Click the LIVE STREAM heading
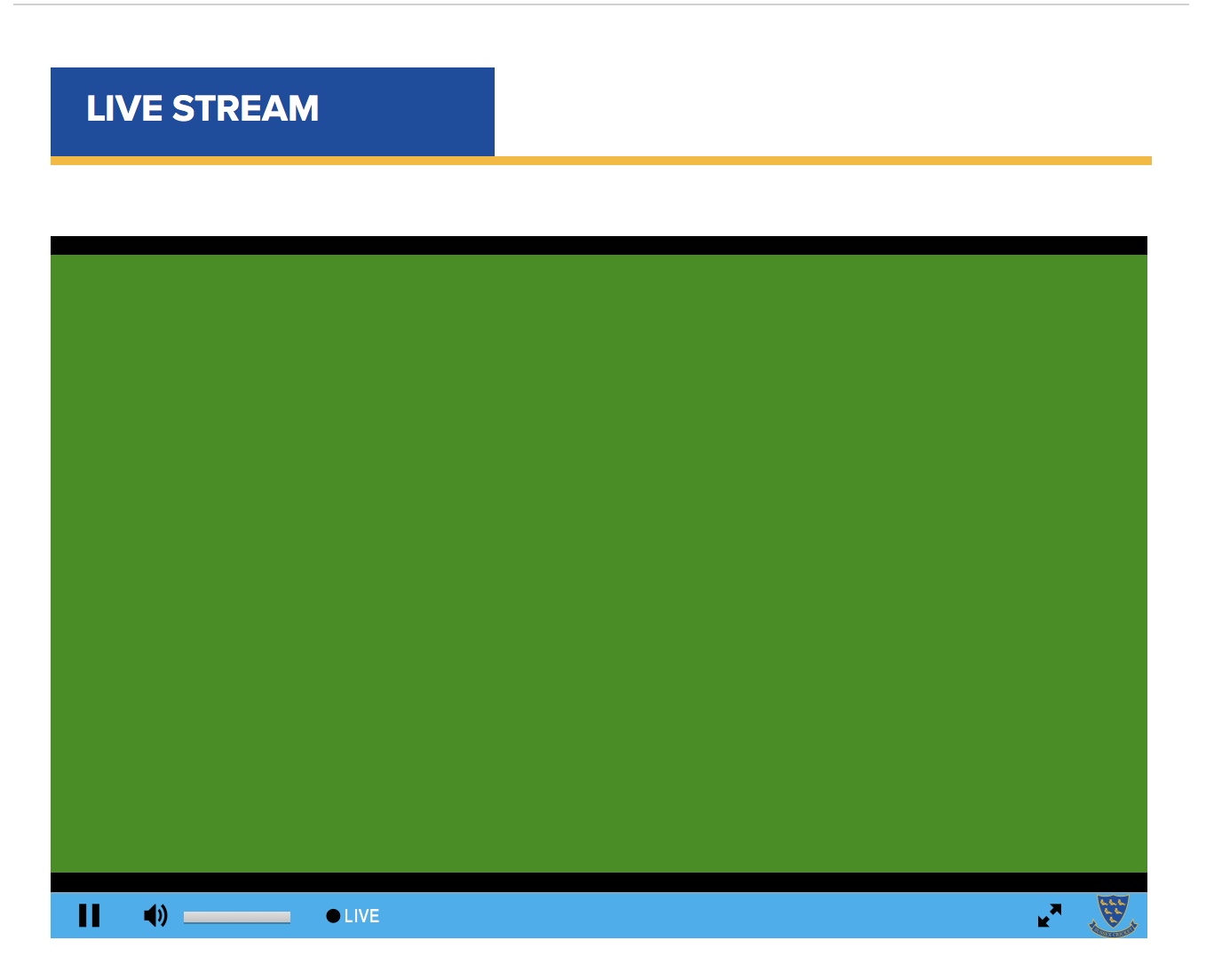The height and width of the screenshot is (980, 1222). point(202,108)
